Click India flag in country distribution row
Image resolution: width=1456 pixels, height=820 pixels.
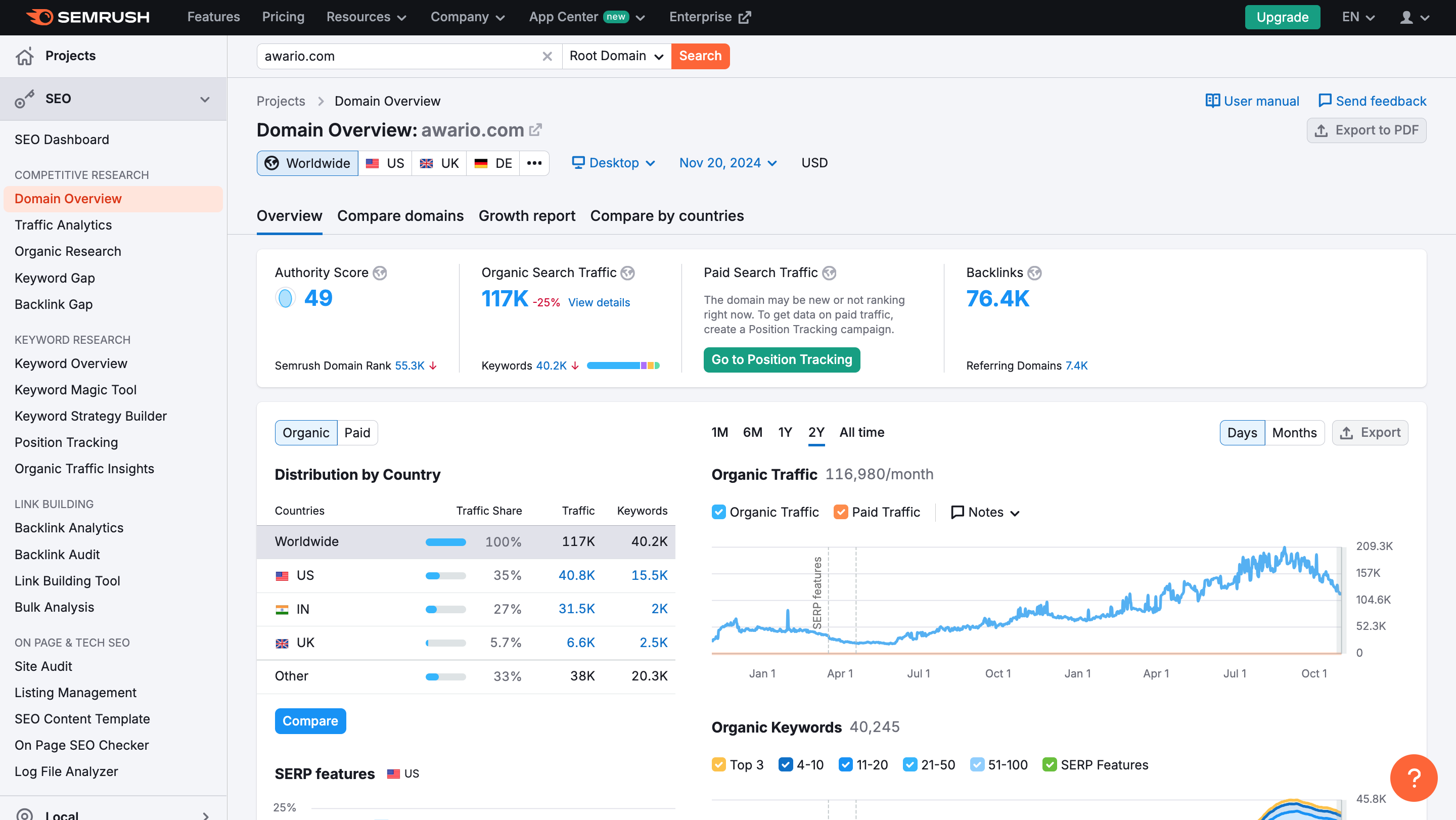pyautogui.click(x=282, y=610)
